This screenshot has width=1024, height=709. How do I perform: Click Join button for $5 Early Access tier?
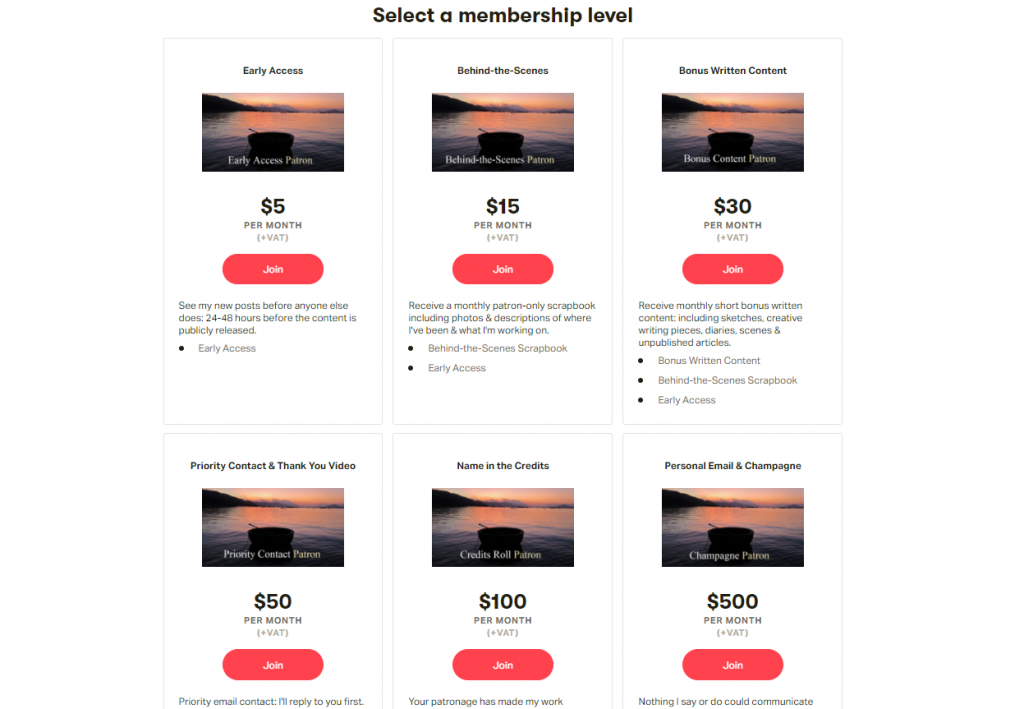click(x=273, y=269)
